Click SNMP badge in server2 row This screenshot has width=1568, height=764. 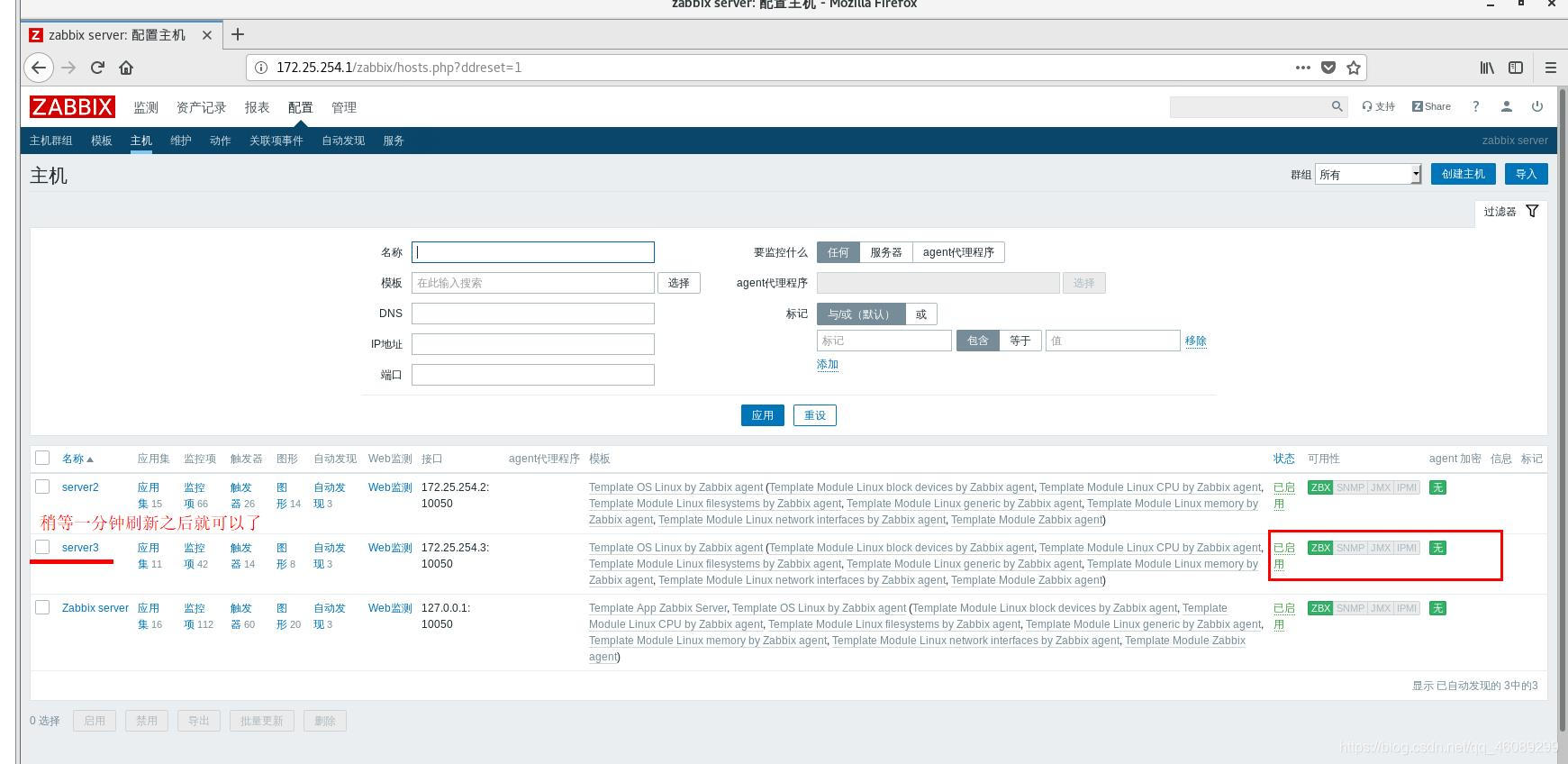[x=1350, y=487]
